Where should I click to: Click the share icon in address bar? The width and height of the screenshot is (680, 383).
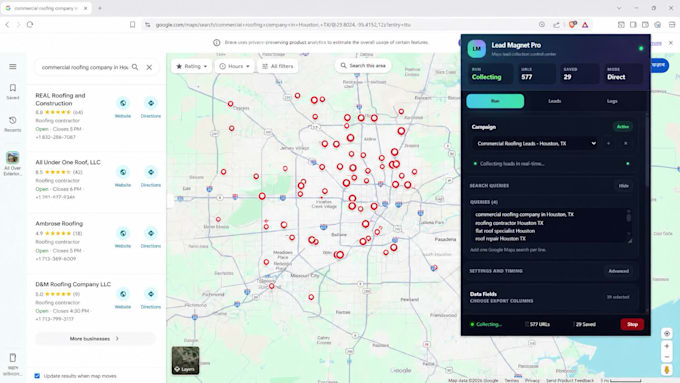pyautogui.click(x=556, y=25)
